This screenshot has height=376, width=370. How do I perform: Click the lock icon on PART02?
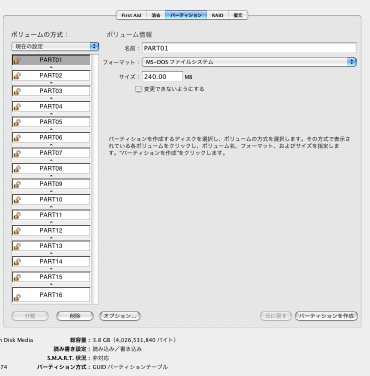coord(17,76)
